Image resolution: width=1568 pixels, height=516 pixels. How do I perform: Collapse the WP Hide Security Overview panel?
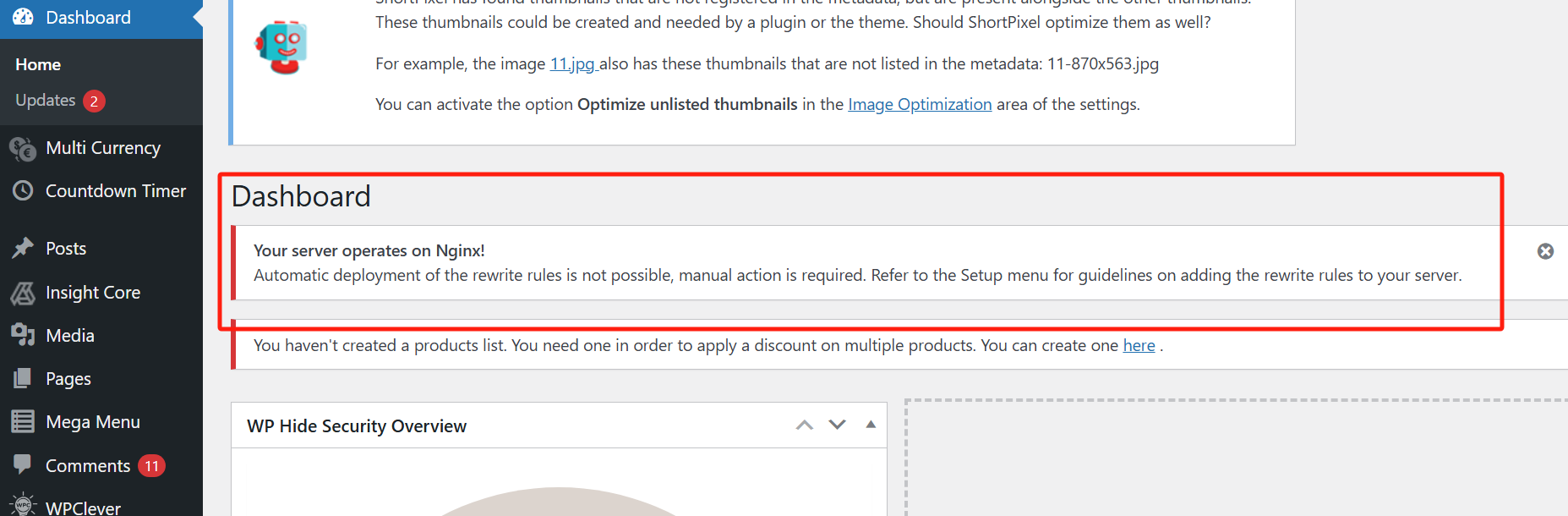pyautogui.click(x=871, y=425)
